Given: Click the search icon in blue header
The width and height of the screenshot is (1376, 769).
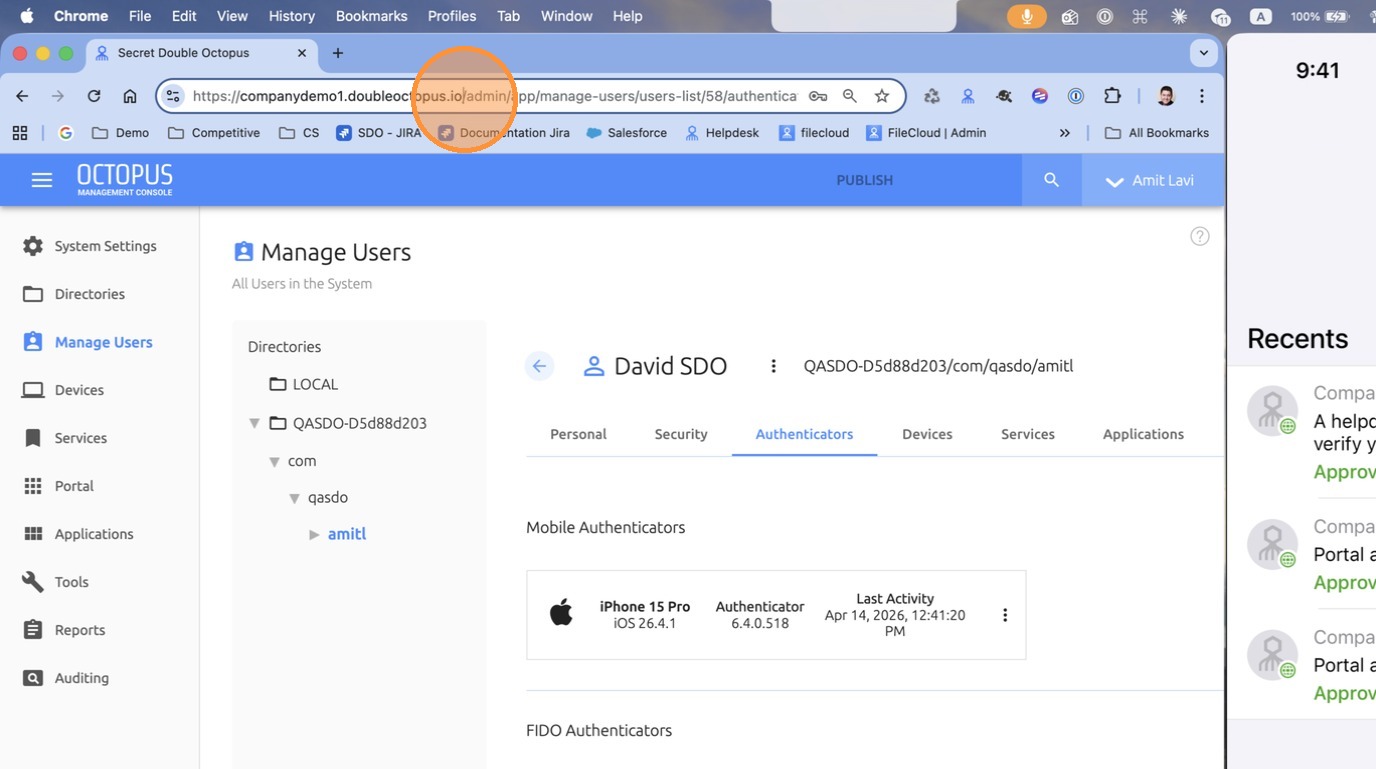Looking at the screenshot, I should (1051, 180).
